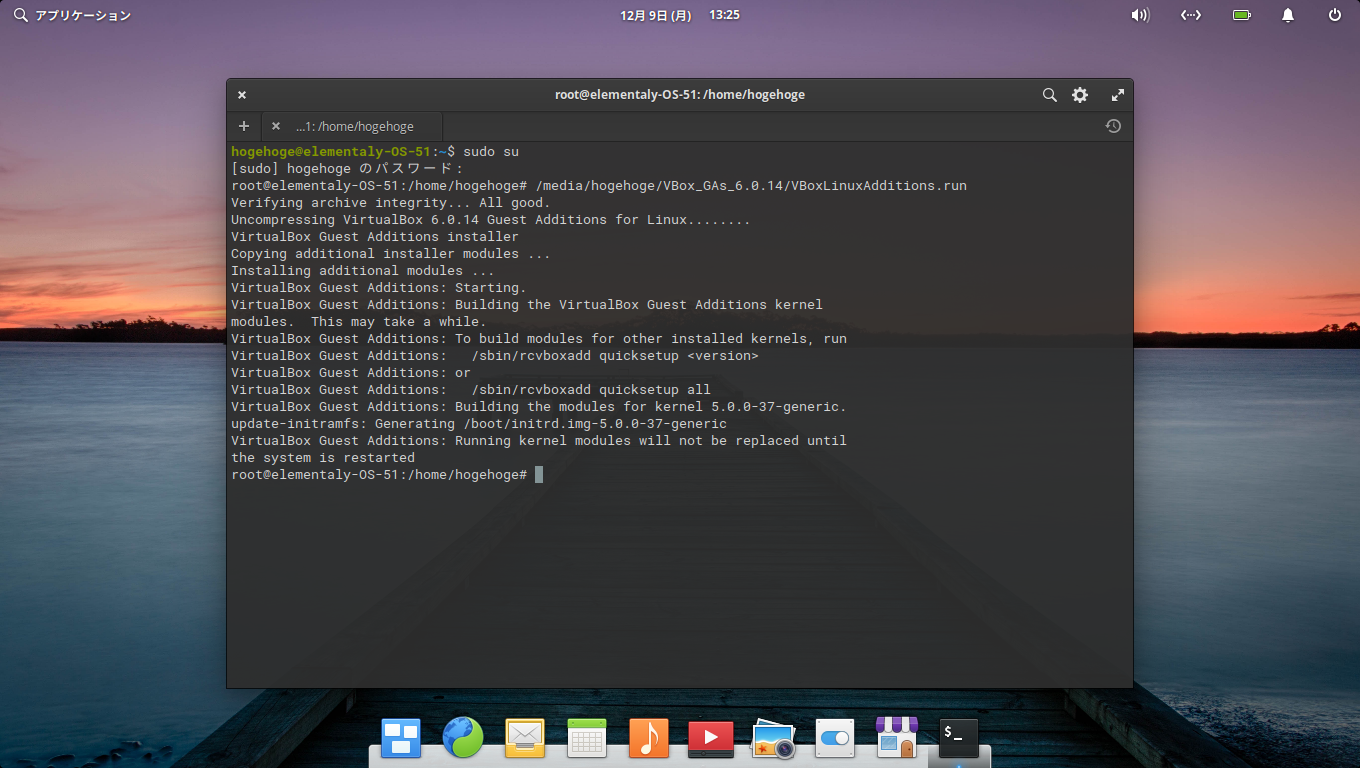
Task: Click the 'the system is restarted' line
Action: pyautogui.click(x=323, y=458)
